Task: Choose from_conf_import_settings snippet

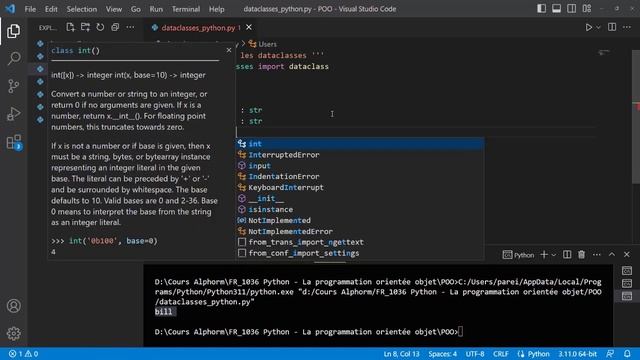Action: coord(360,253)
